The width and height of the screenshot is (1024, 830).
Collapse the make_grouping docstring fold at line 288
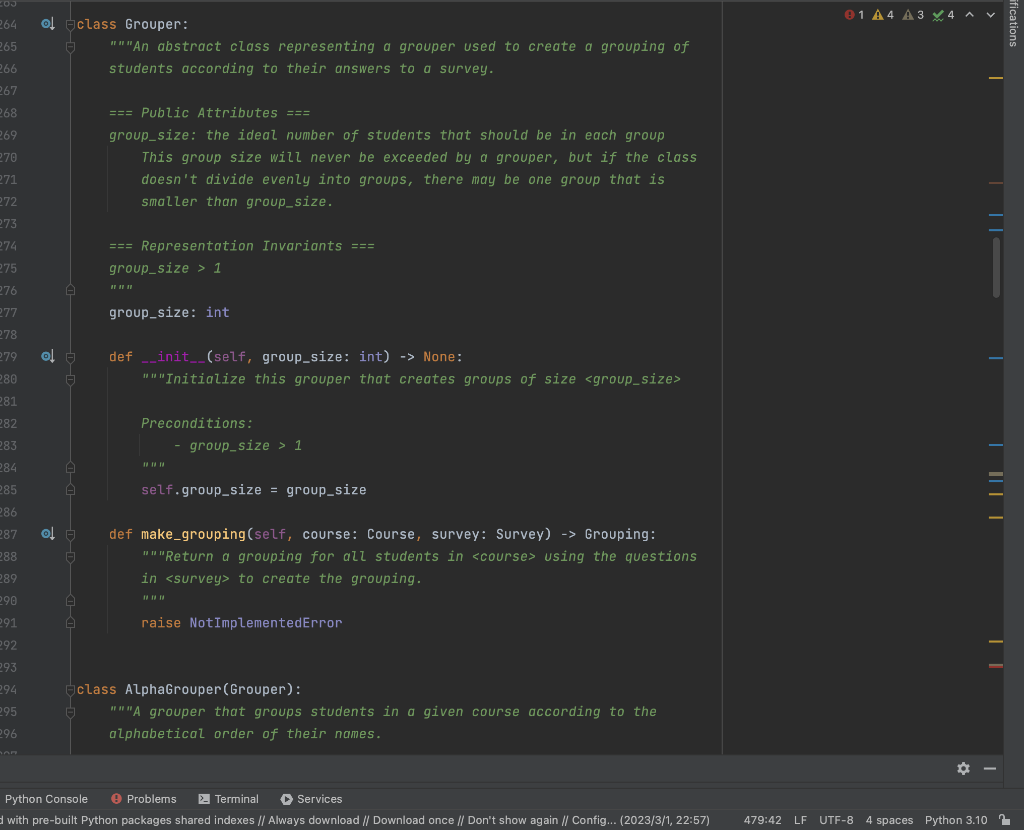(x=71, y=557)
